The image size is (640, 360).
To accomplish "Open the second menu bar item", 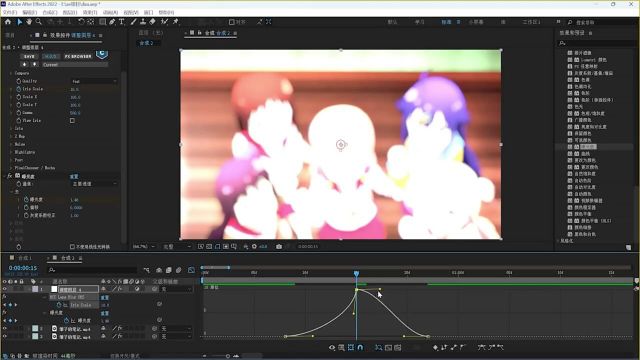I will (x=29, y=13).
